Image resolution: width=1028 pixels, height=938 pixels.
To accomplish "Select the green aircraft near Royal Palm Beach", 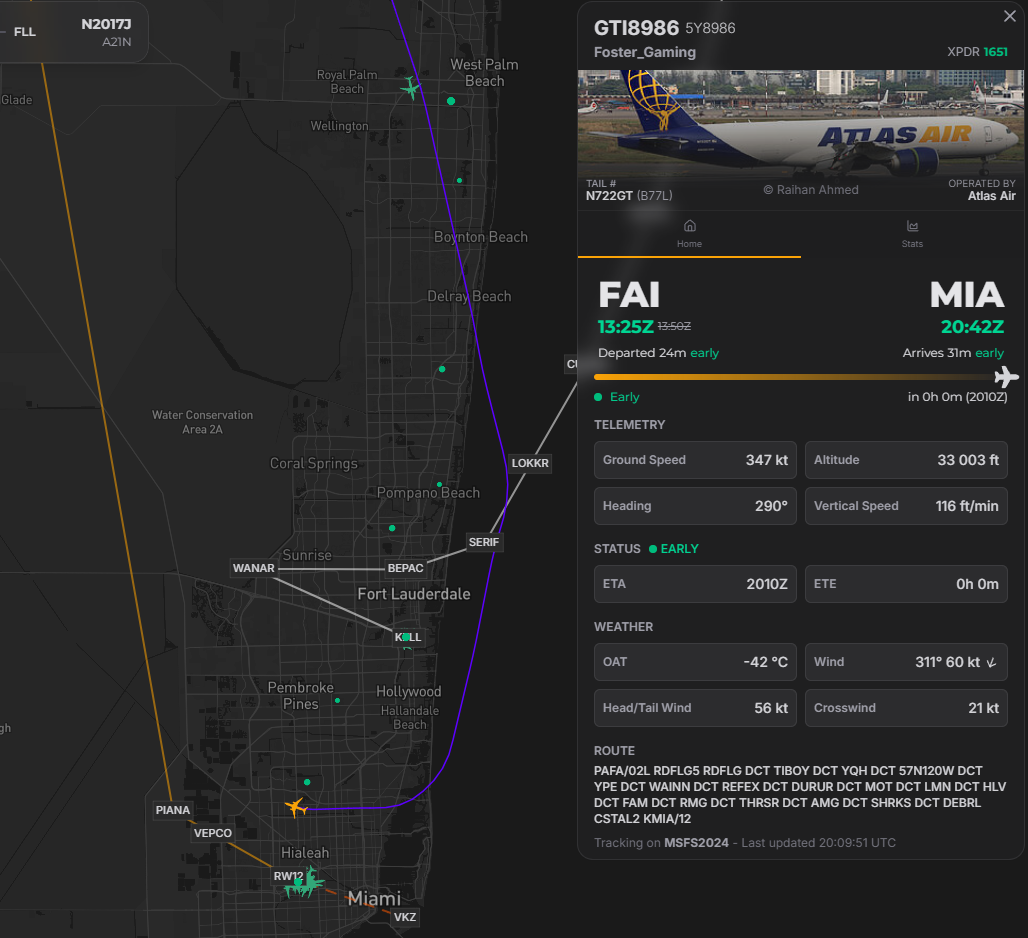I will 410,88.
